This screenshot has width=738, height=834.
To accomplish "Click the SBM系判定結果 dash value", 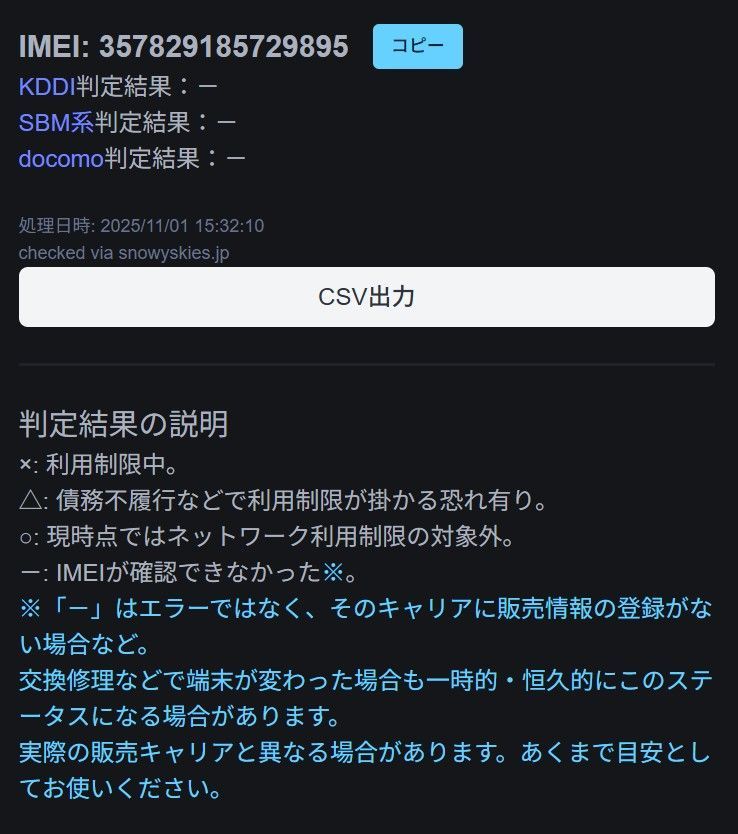I will (226, 122).
